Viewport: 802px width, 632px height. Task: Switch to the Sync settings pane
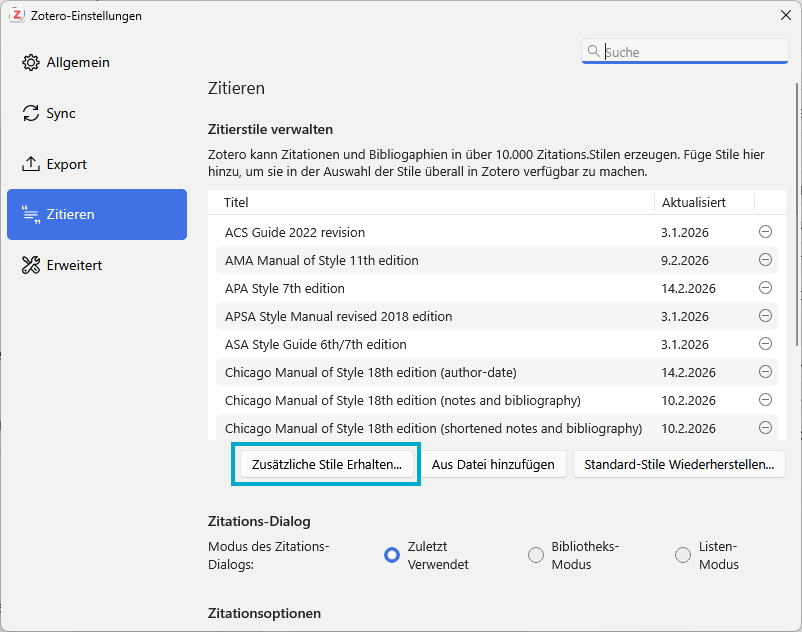click(x=97, y=113)
